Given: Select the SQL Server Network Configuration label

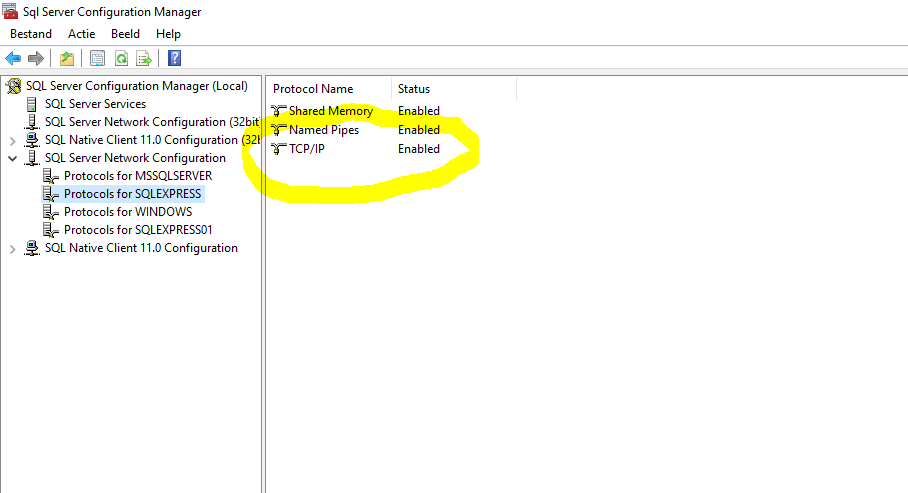Looking at the screenshot, I should (136, 158).
